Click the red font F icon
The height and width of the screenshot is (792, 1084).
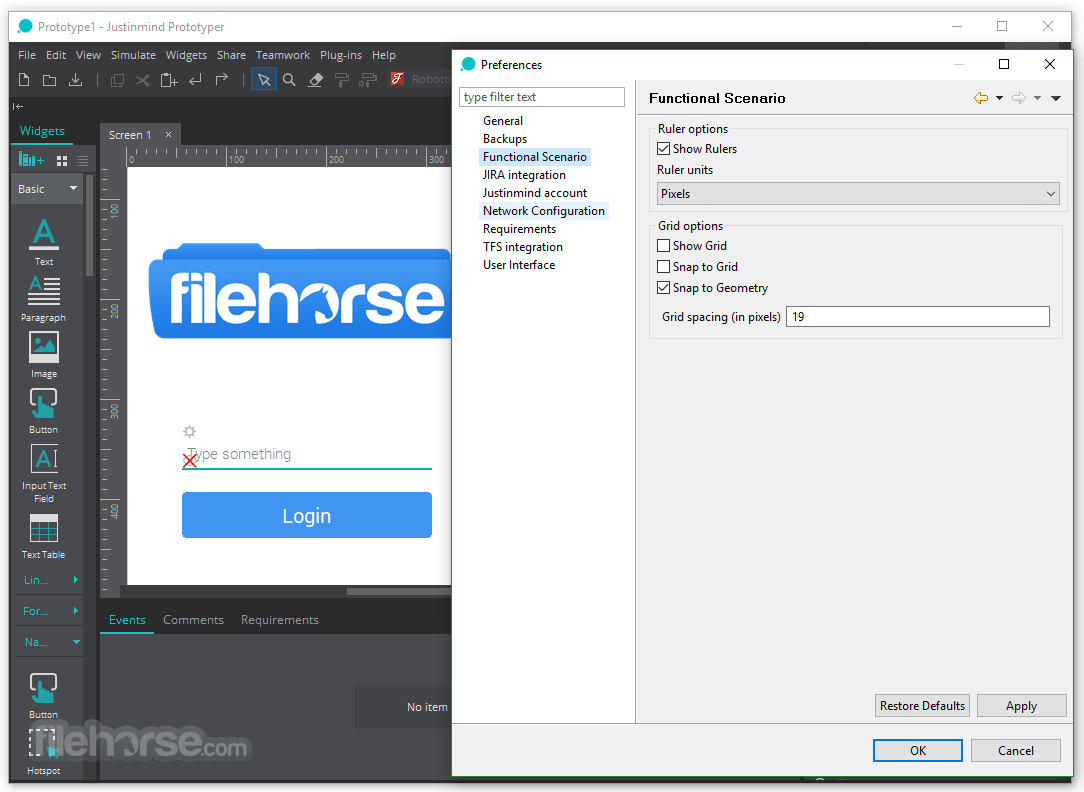pos(397,79)
